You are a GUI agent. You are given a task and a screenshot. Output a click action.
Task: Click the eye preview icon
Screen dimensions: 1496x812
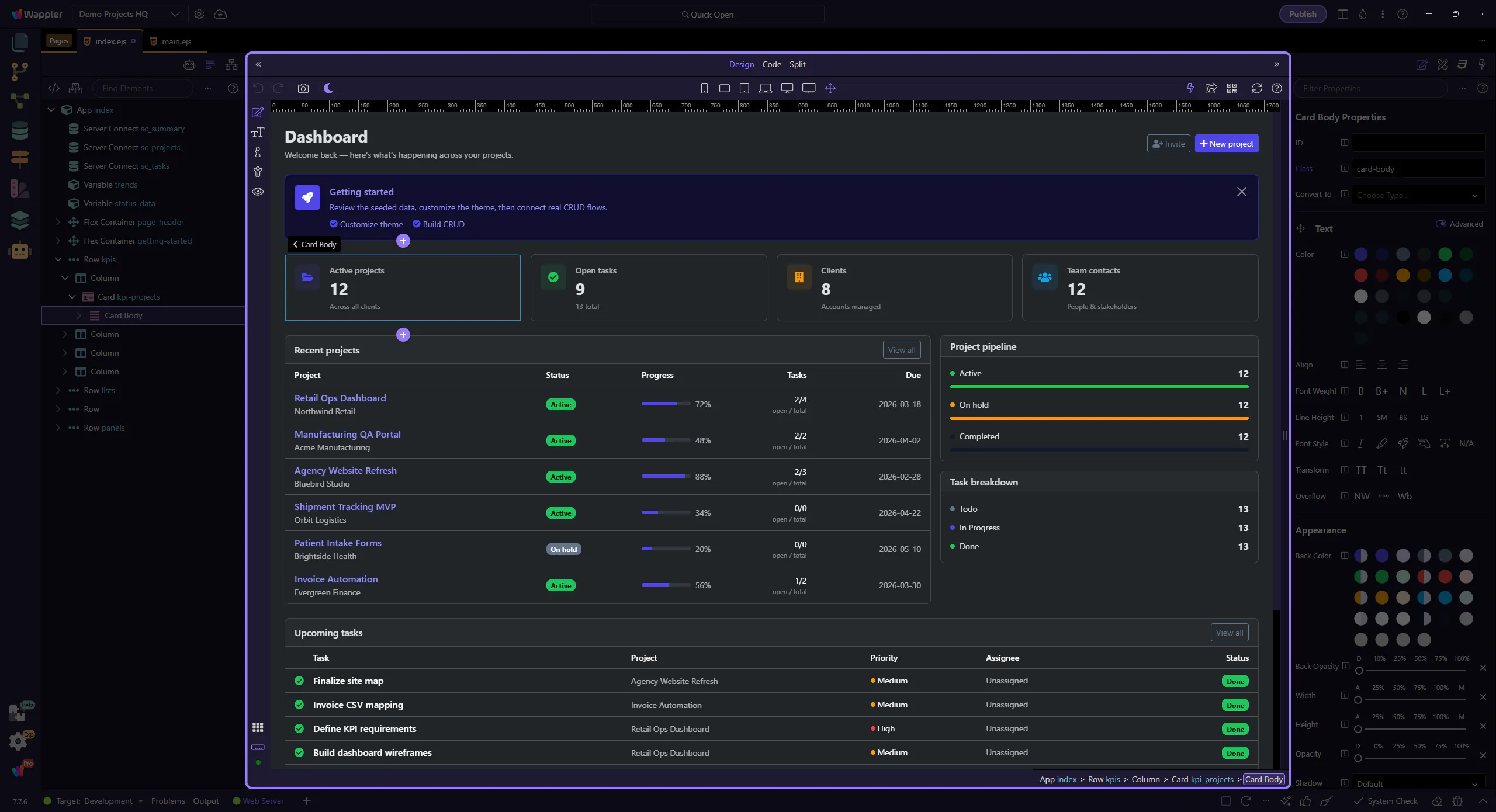point(258,192)
